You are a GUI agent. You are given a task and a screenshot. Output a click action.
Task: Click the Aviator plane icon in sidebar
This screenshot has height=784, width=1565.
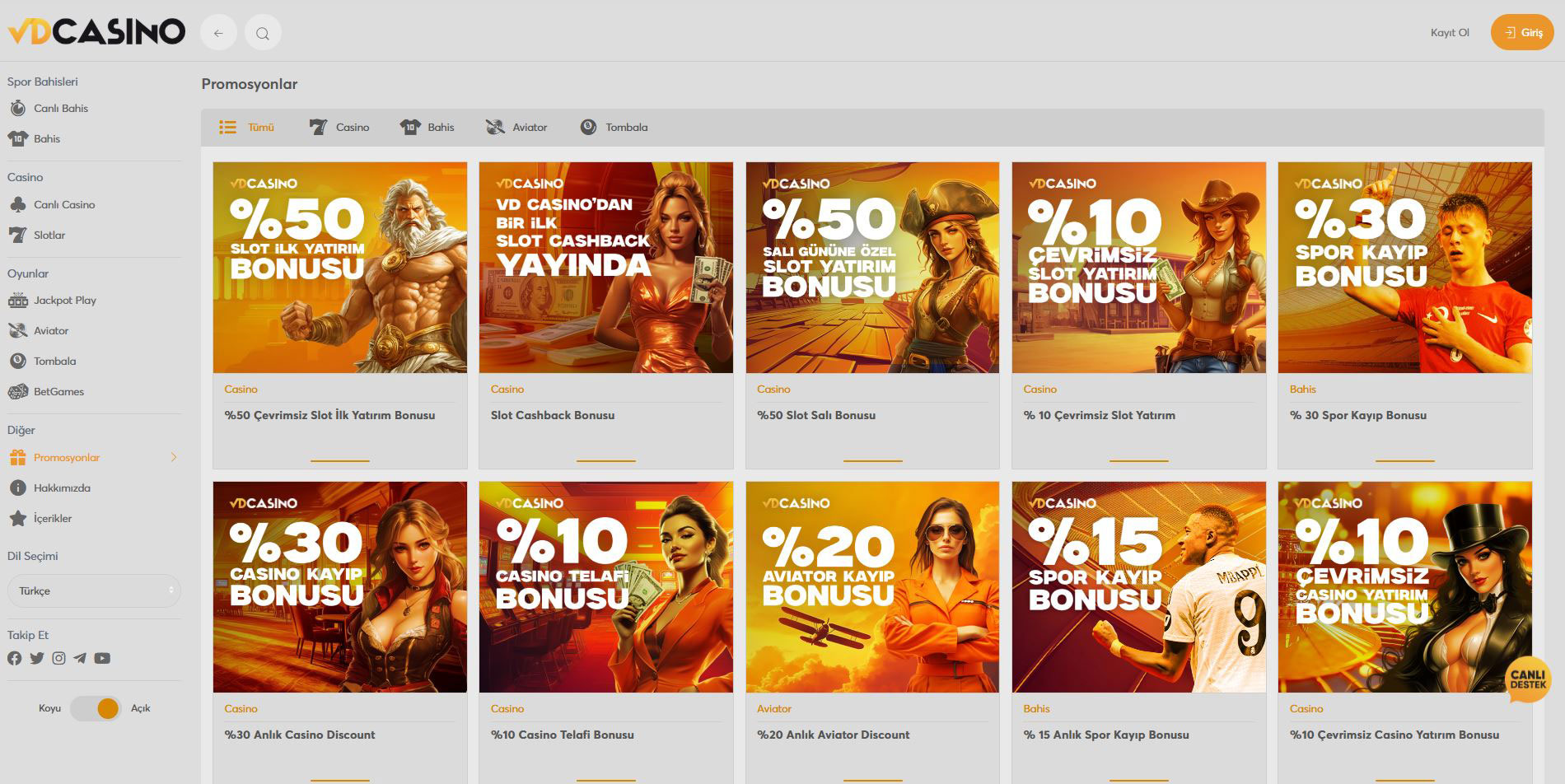click(x=17, y=330)
